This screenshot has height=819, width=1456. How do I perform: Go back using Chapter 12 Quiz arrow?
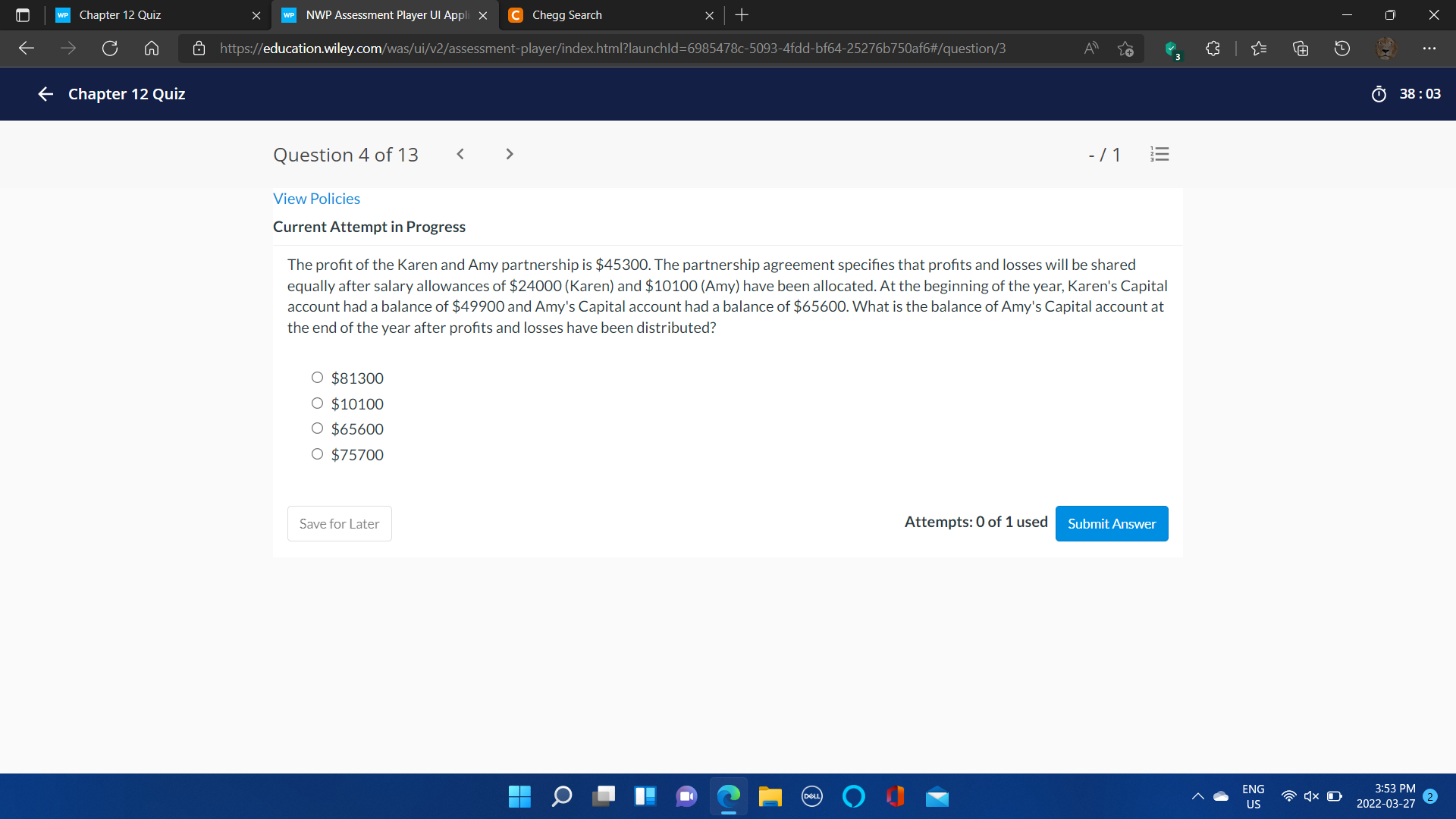click(x=45, y=94)
